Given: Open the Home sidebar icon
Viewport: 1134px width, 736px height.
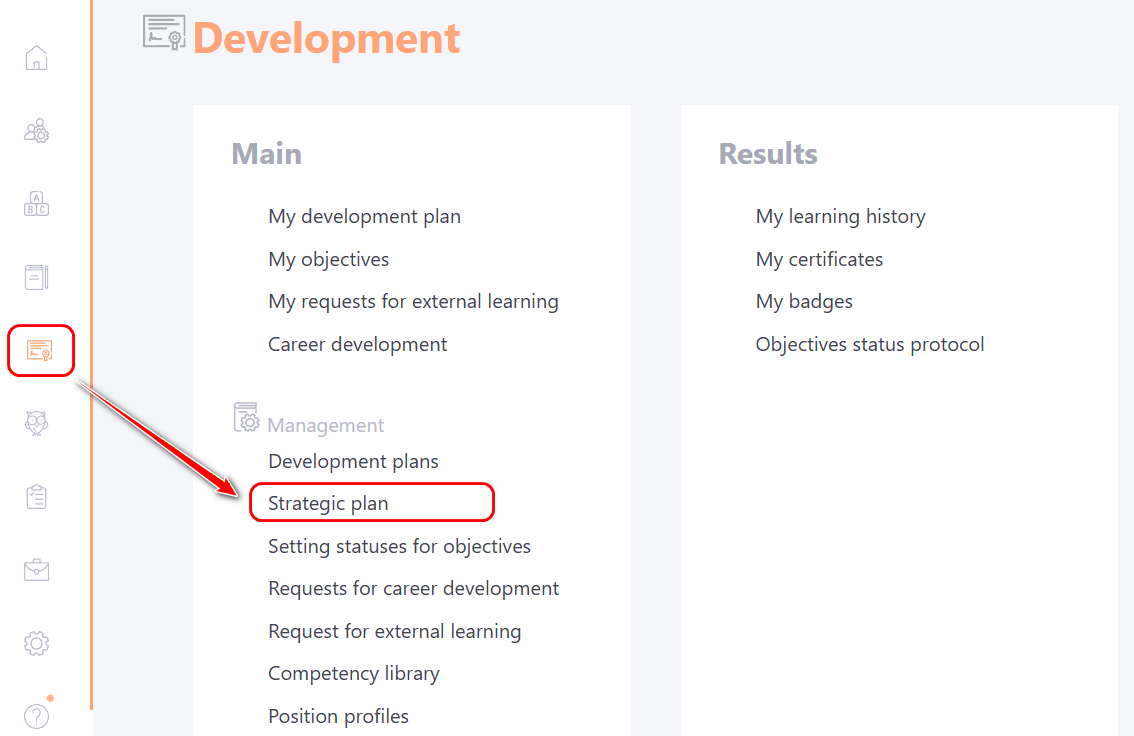Looking at the screenshot, I should tap(37, 58).
